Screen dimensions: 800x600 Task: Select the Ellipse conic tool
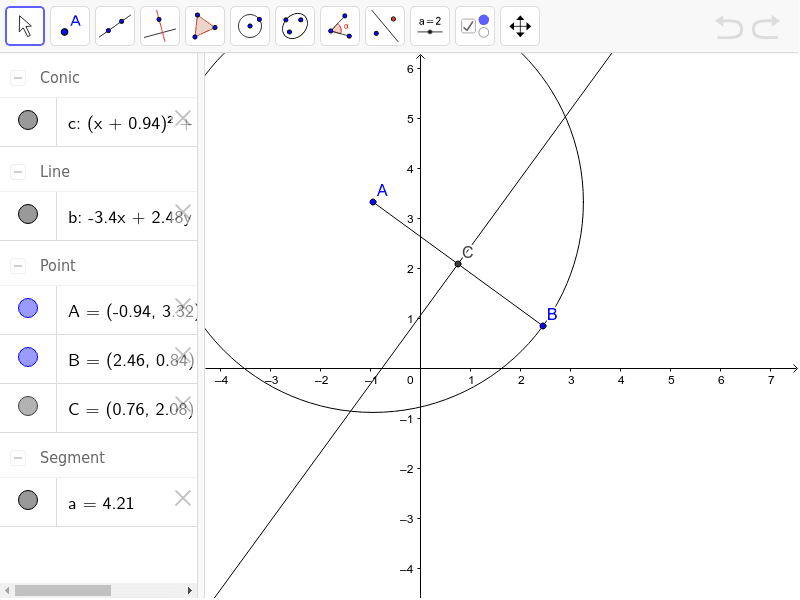295,26
